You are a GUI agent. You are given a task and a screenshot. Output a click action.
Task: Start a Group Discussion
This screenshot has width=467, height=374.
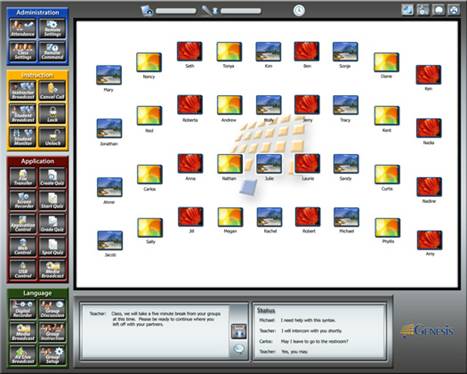52,309
